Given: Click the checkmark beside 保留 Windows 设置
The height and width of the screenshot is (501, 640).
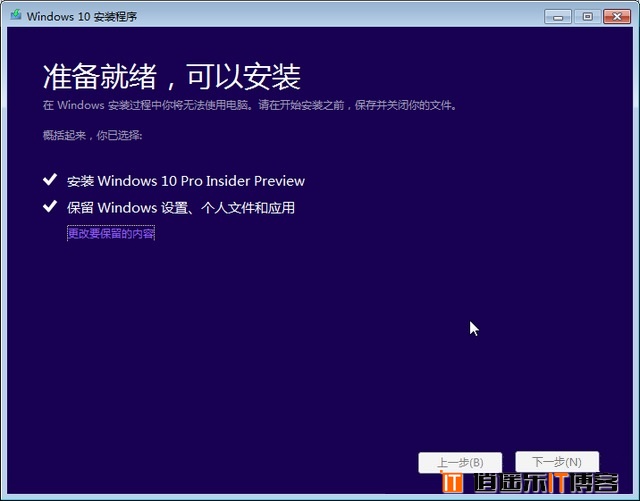Looking at the screenshot, I should pyautogui.click(x=50, y=206).
